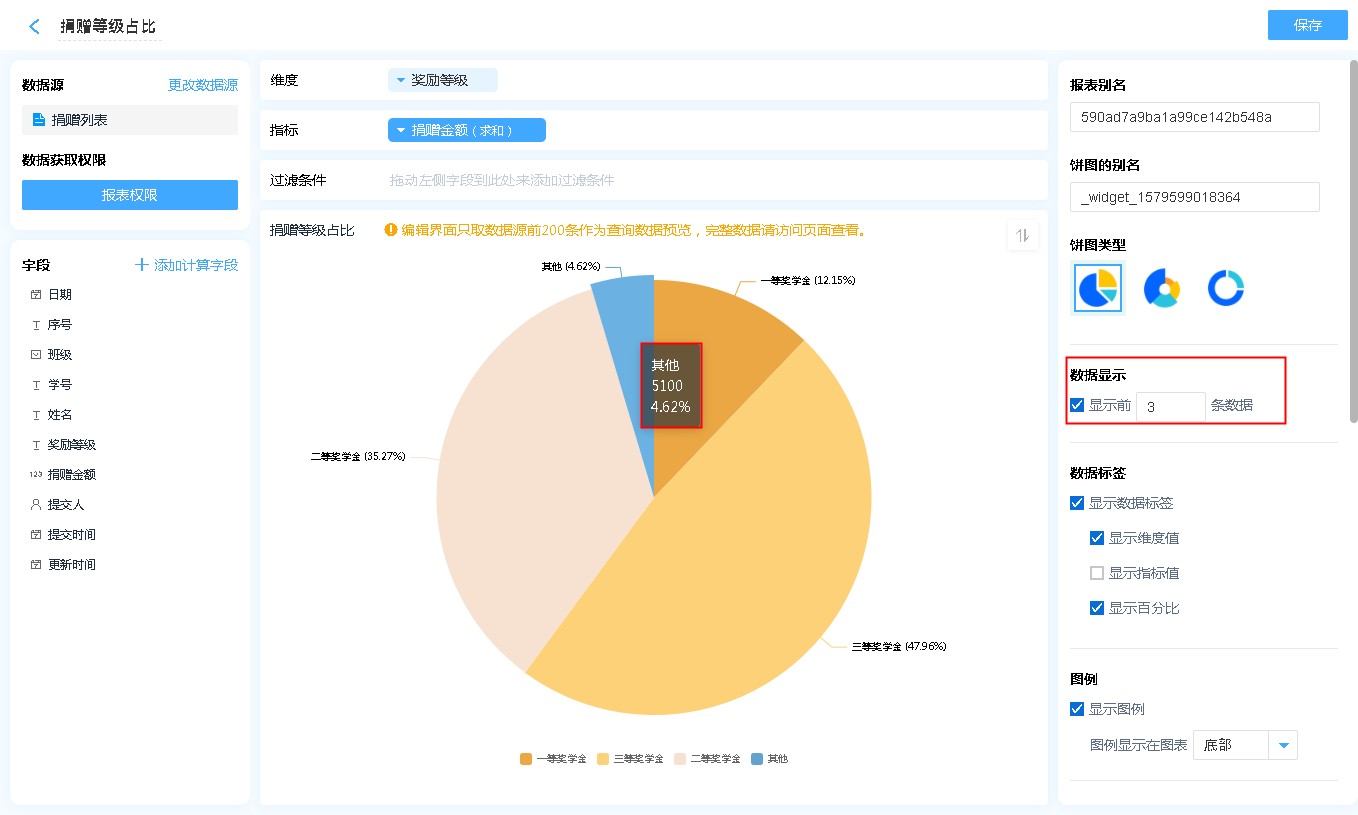The height and width of the screenshot is (815, 1358).
Task: Toggle 显示前 N 条数据 checkbox
Action: click(1077, 405)
